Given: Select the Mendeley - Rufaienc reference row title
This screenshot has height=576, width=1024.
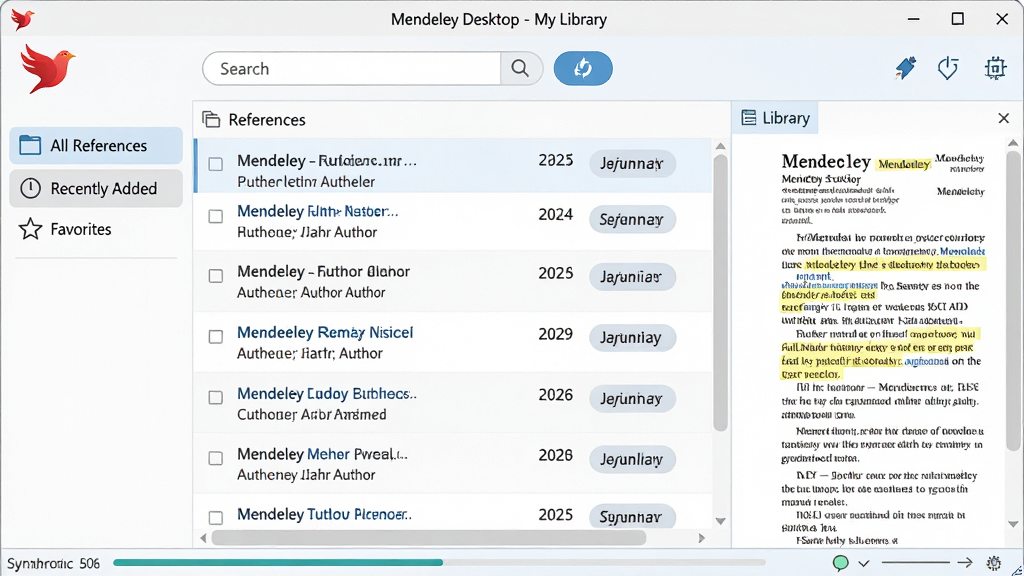Looking at the screenshot, I should tap(327, 161).
